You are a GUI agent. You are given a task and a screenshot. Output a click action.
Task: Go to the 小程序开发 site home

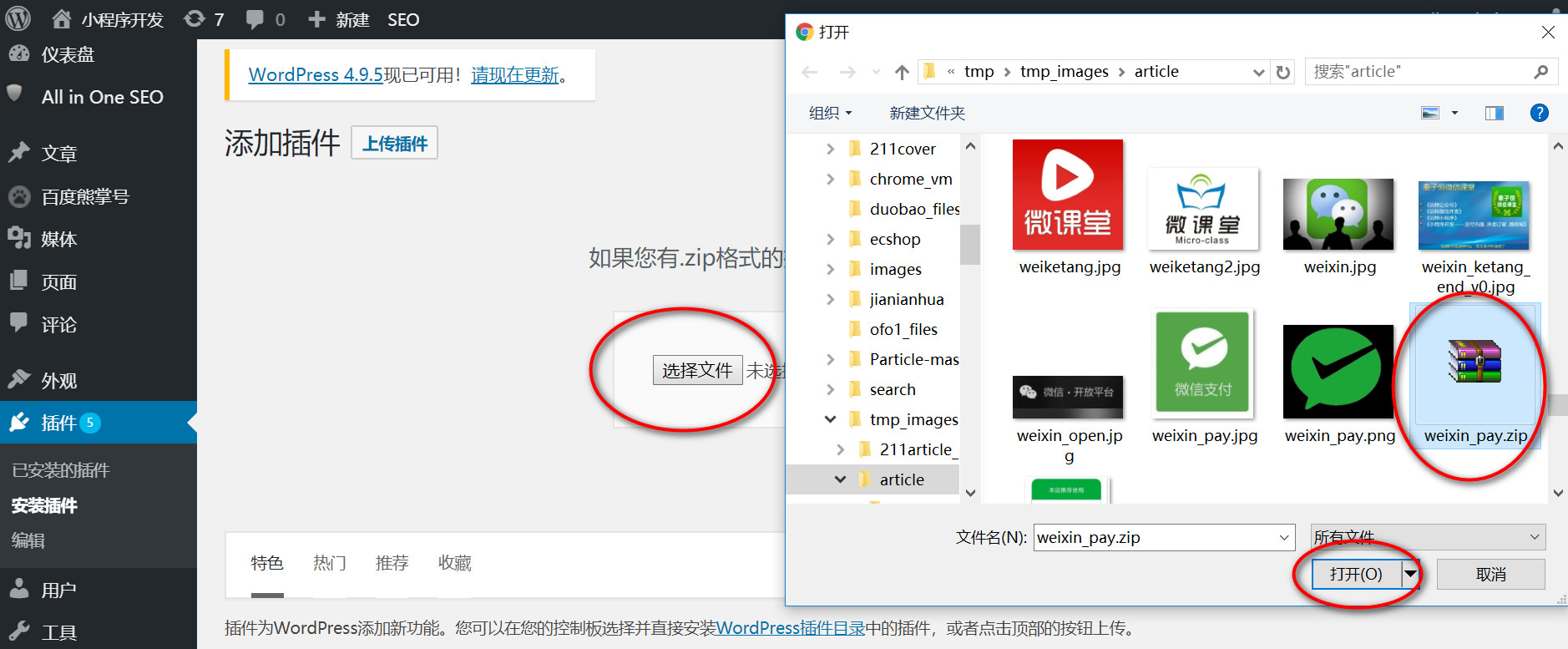coord(108,19)
